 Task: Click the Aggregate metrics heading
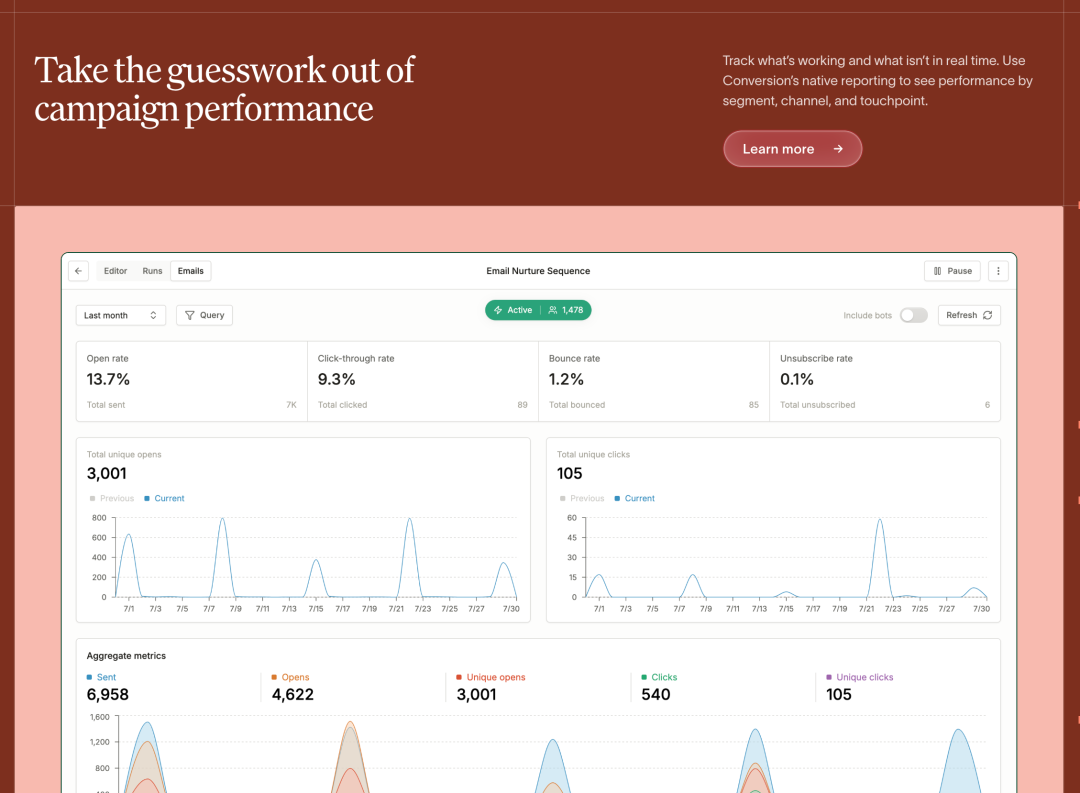[x=126, y=656]
